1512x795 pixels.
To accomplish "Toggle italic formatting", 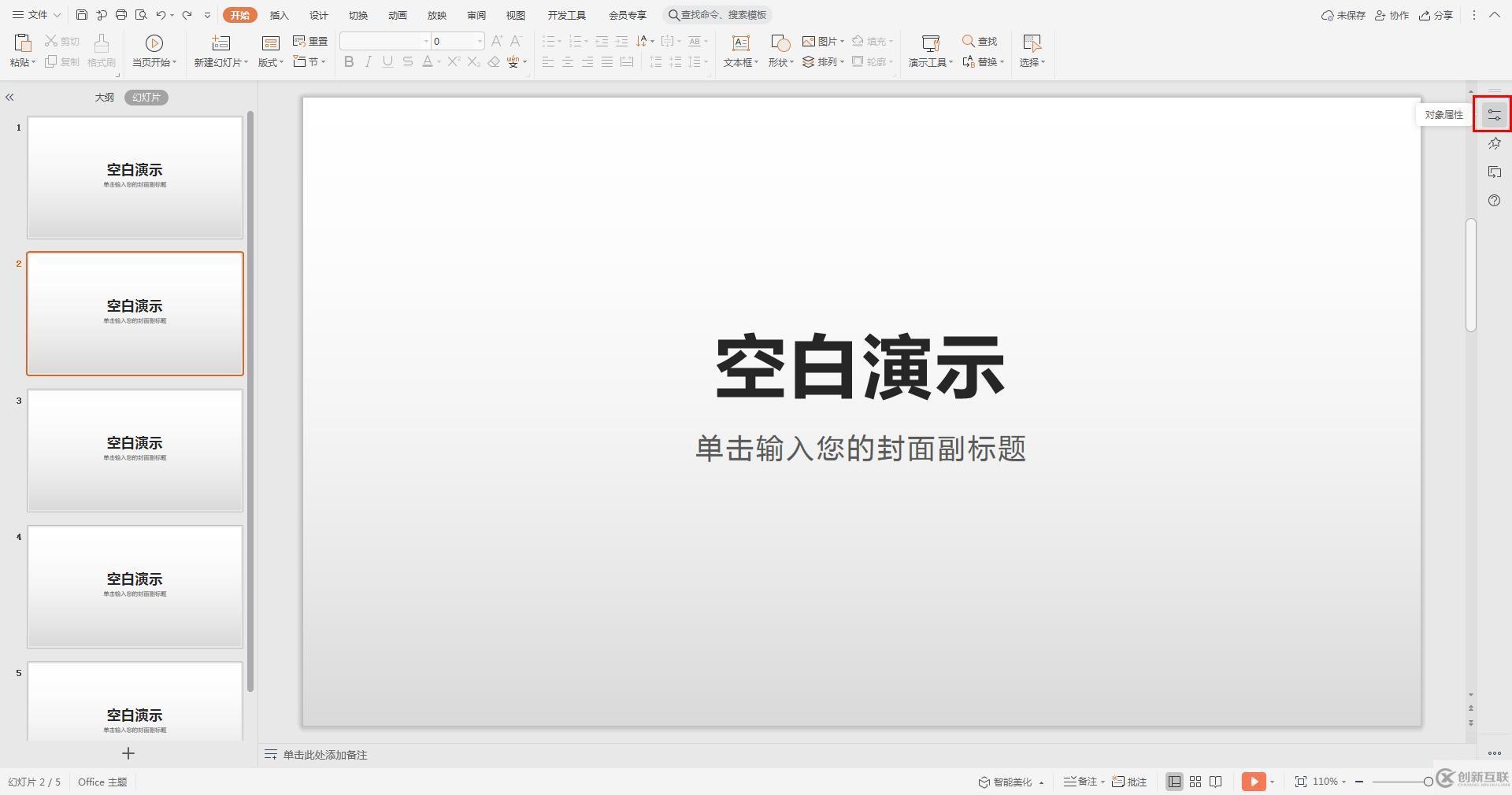I will click(x=368, y=61).
